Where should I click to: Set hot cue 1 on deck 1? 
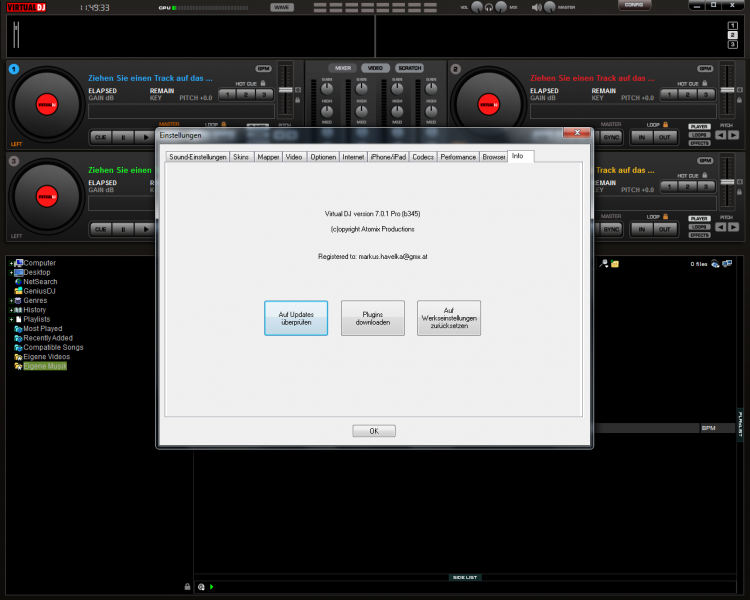coord(228,94)
